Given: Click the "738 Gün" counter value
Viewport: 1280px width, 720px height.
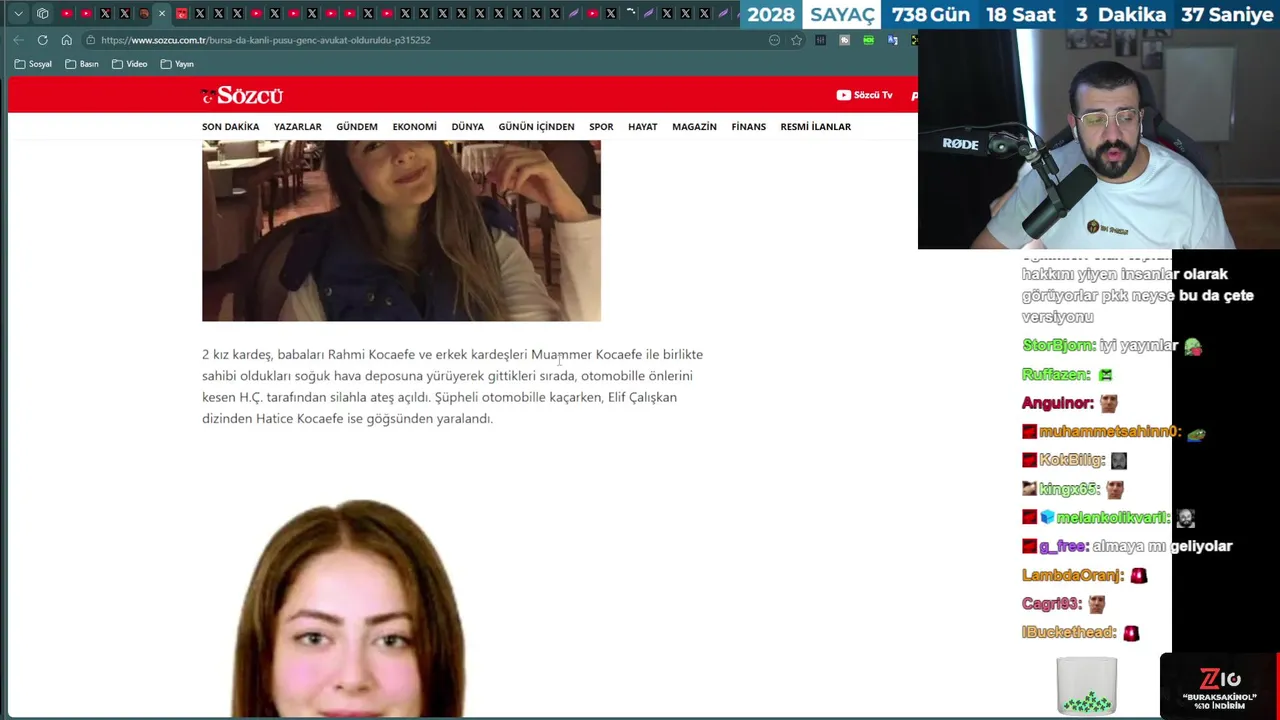Looking at the screenshot, I should point(931,15).
